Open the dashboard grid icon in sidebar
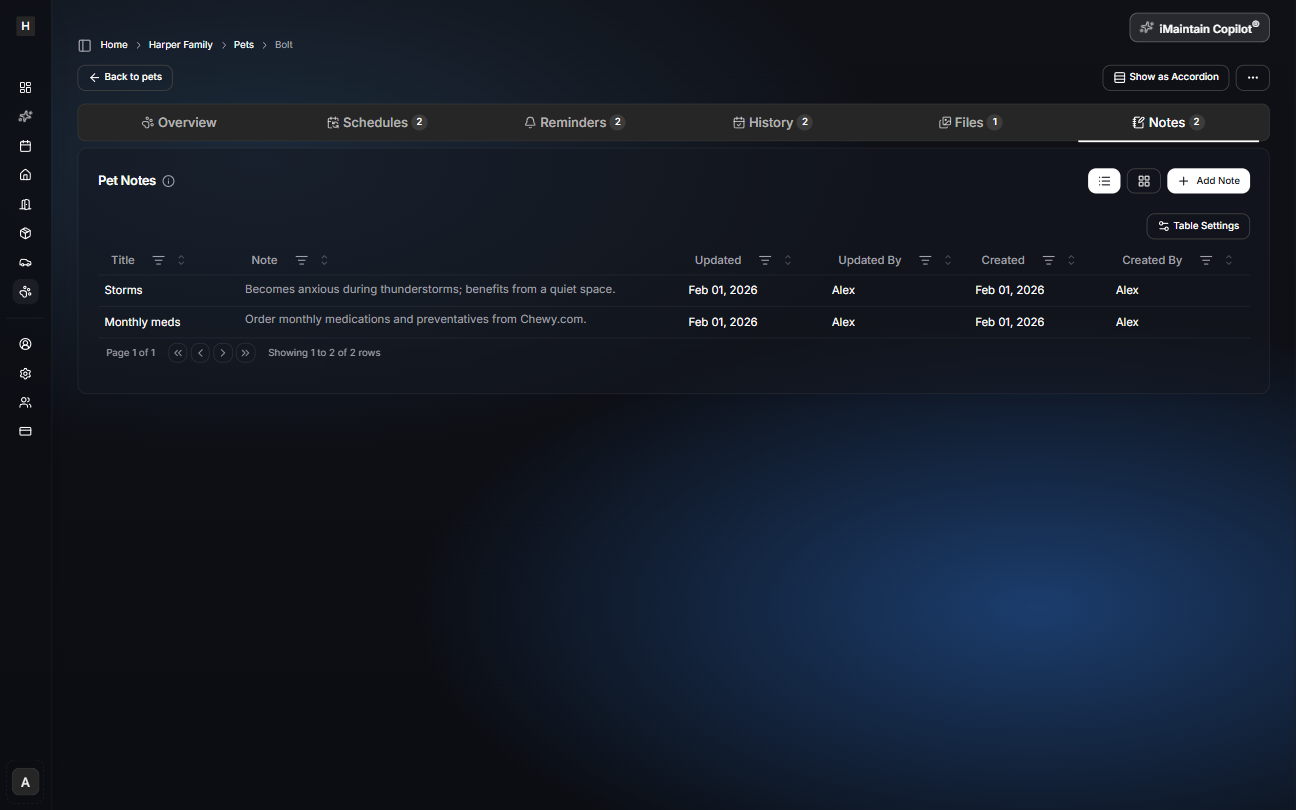 (26, 87)
